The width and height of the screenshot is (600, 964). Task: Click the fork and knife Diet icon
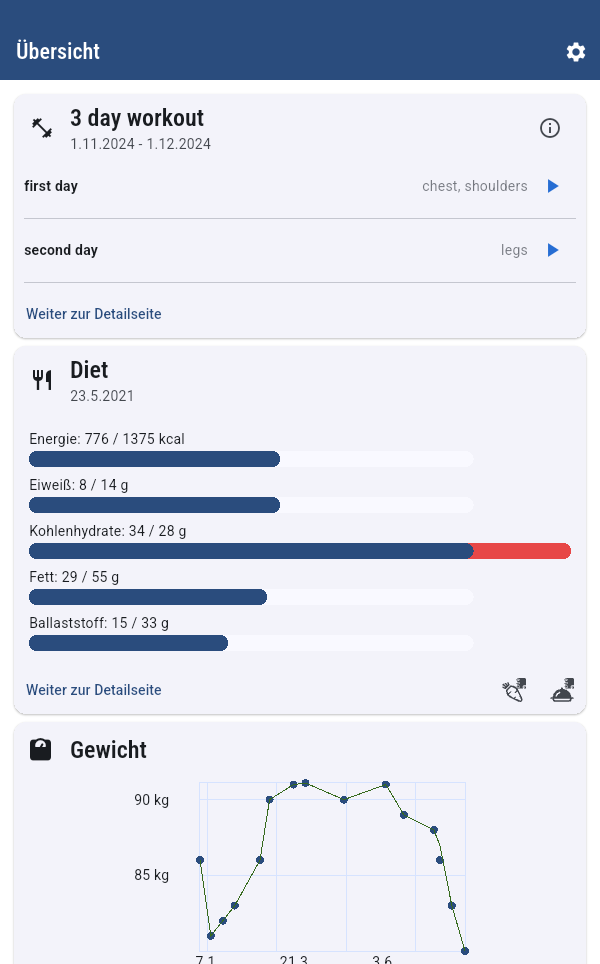click(x=42, y=380)
